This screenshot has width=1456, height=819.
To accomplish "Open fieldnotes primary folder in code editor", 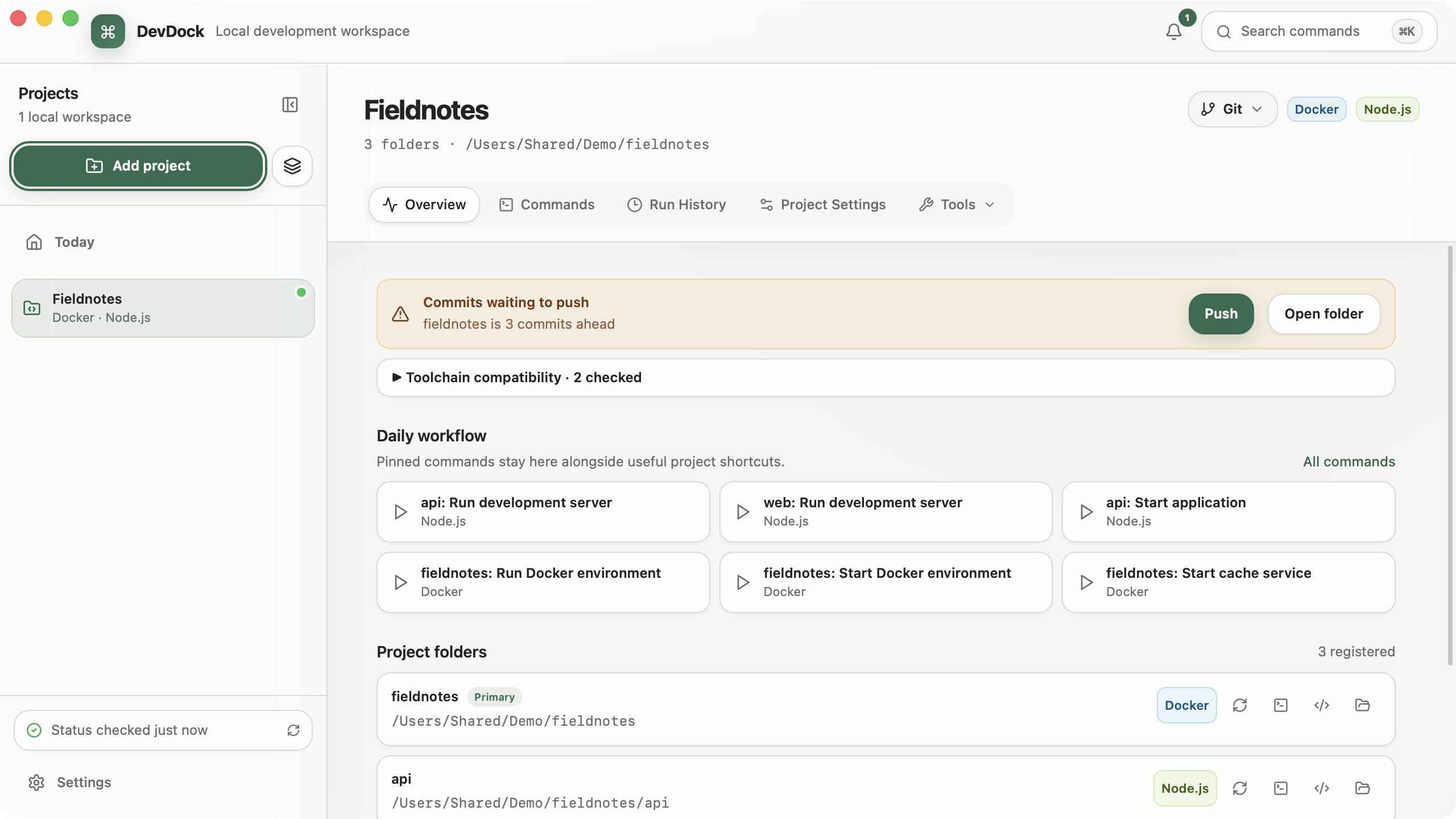I will [1322, 705].
